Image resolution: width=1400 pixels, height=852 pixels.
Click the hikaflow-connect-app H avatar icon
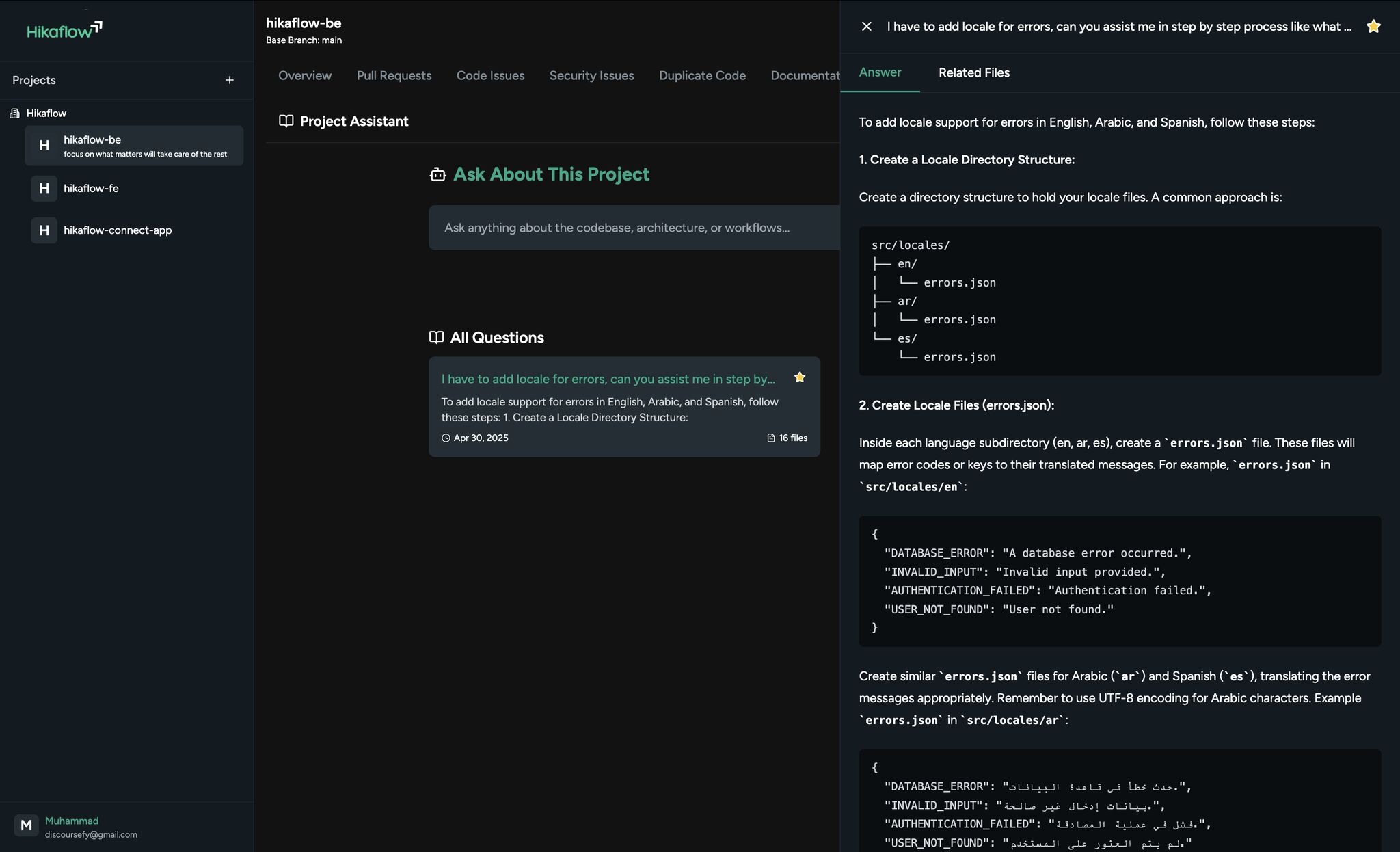44,230
